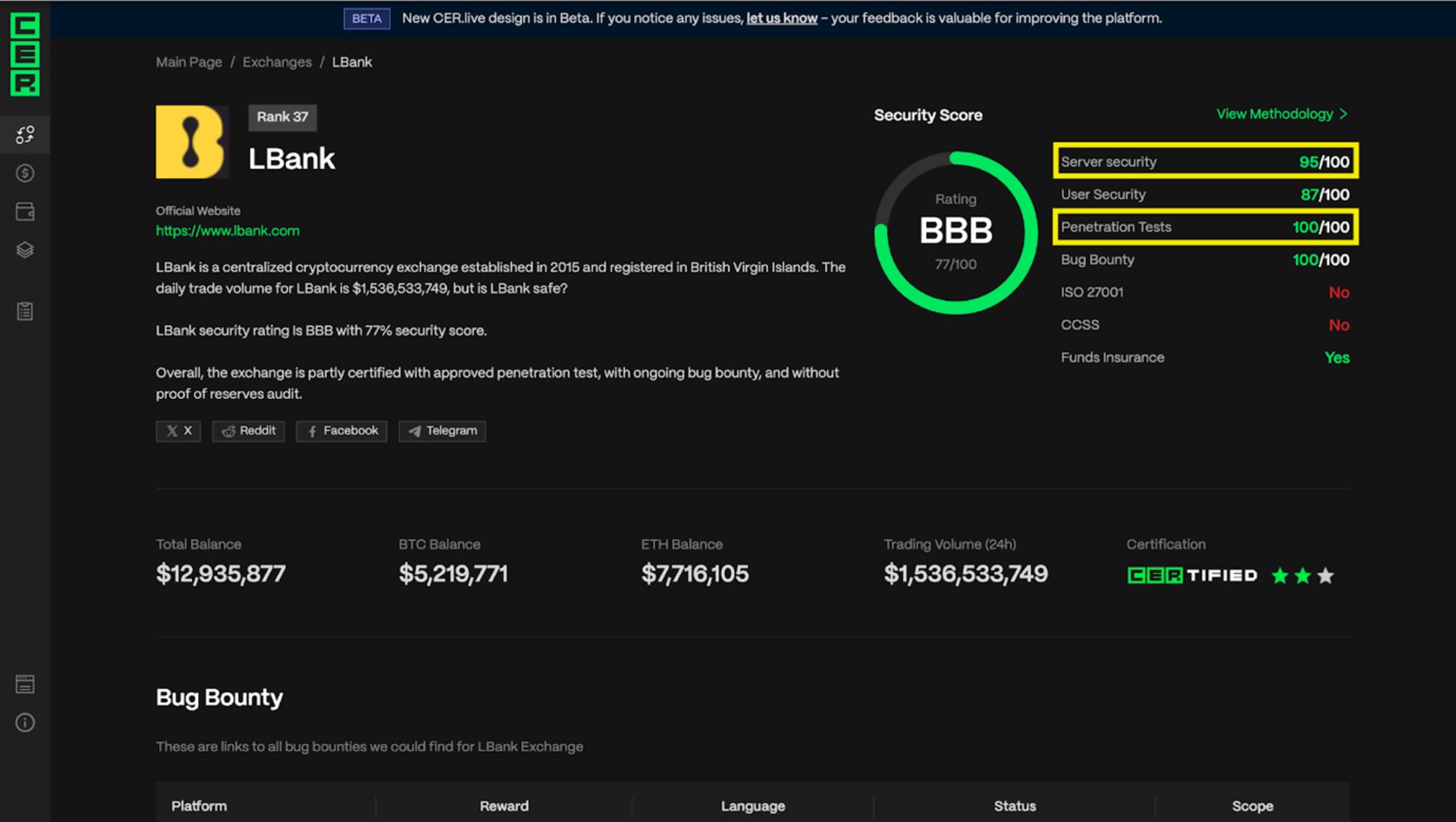Image resolution: width=1456 pixels, height=822 pixels.
Task: Click the 'let us know' feedback link
Action: pyautogui.click(x=781, y=18)
